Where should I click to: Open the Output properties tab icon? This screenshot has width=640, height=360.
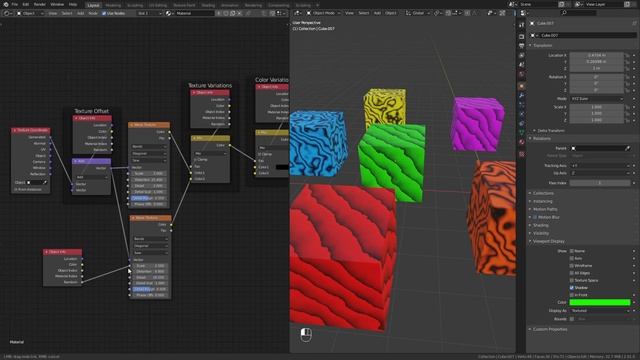click(521, 46)
